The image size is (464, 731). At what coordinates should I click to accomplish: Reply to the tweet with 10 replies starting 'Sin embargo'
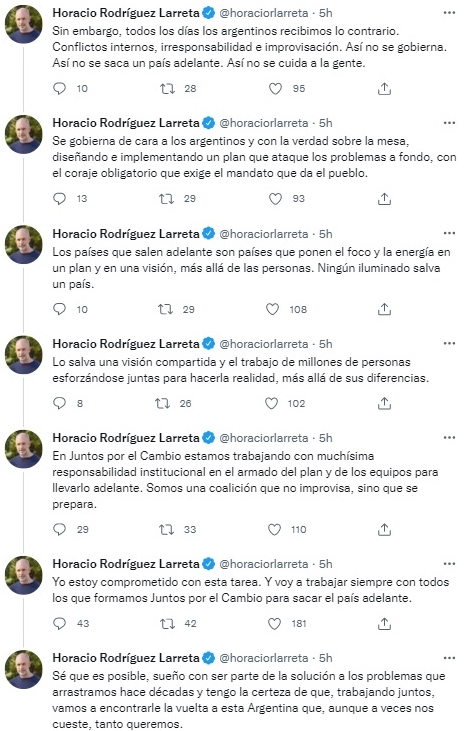coord(60,89)
